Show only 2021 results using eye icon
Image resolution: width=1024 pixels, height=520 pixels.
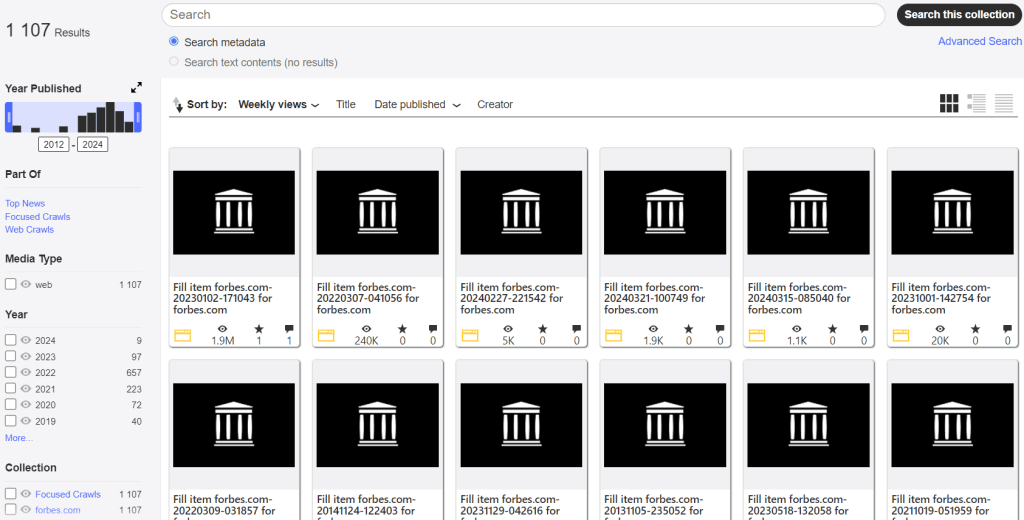coord(26,388)
